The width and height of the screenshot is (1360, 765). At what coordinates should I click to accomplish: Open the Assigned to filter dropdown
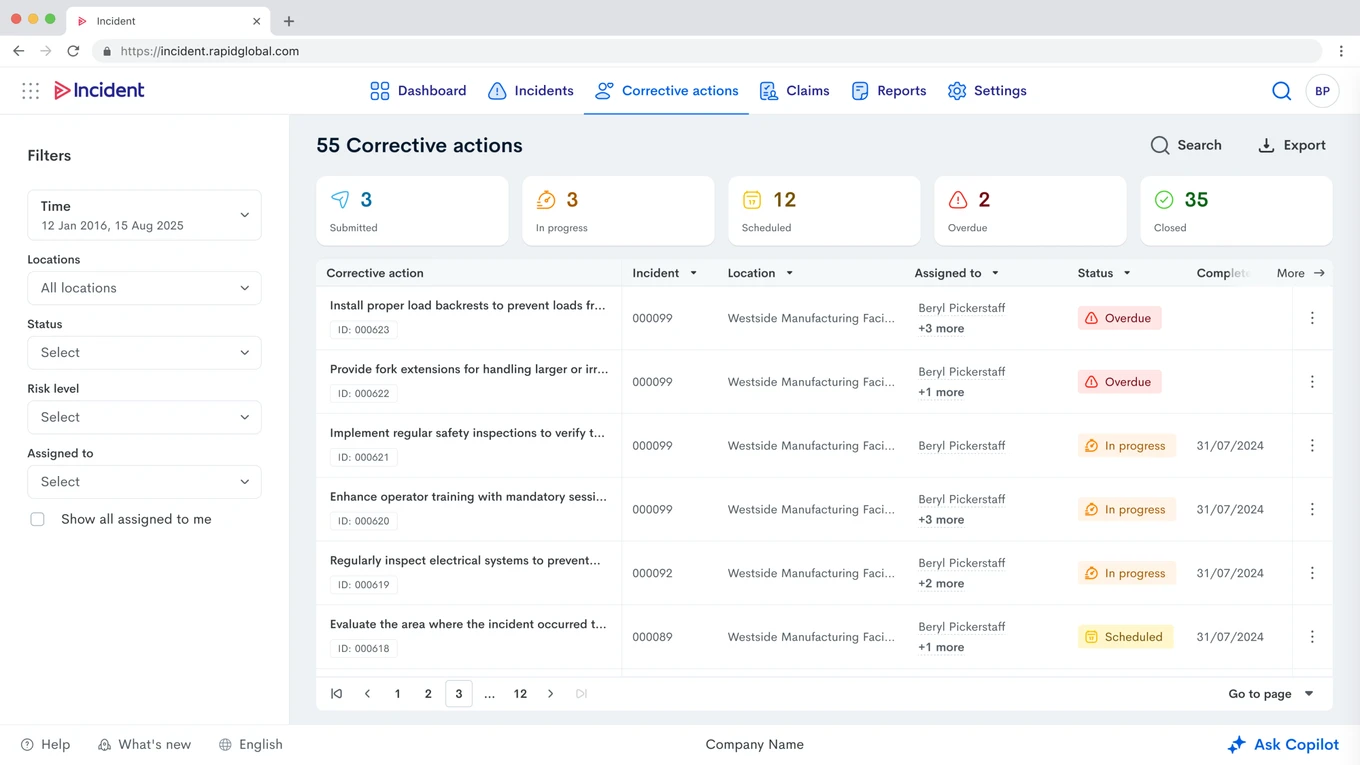[144, 482]
